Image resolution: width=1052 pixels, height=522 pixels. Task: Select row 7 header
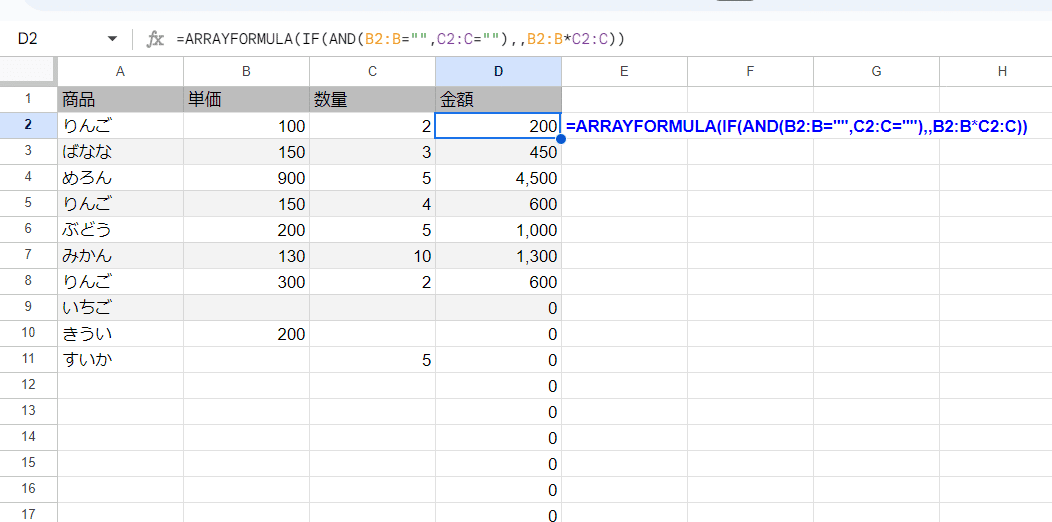pyautogui.click(x=29, y=256)
